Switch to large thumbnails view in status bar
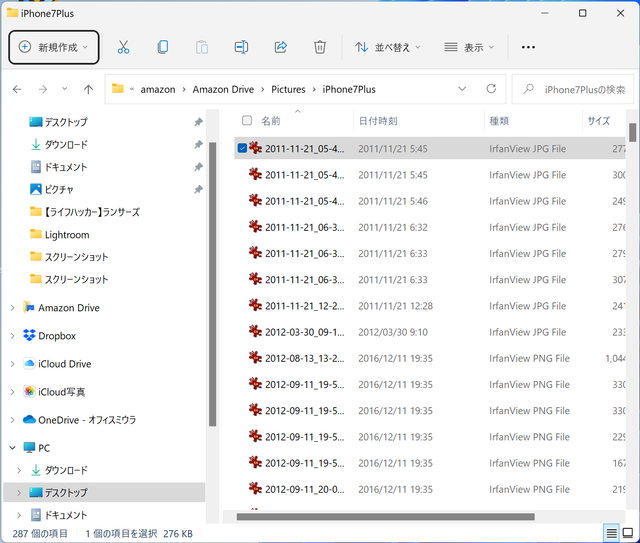 [x=628, y=533]
